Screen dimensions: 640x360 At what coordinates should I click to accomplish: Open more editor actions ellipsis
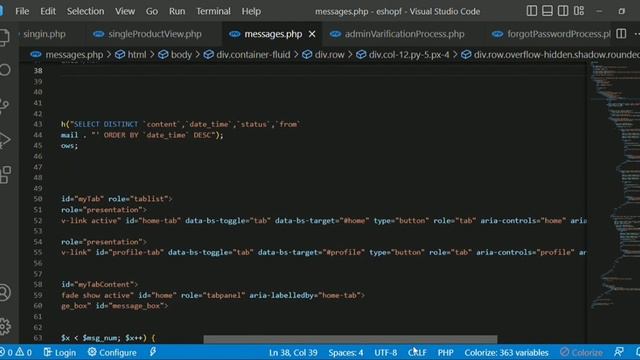pos(637,34)
